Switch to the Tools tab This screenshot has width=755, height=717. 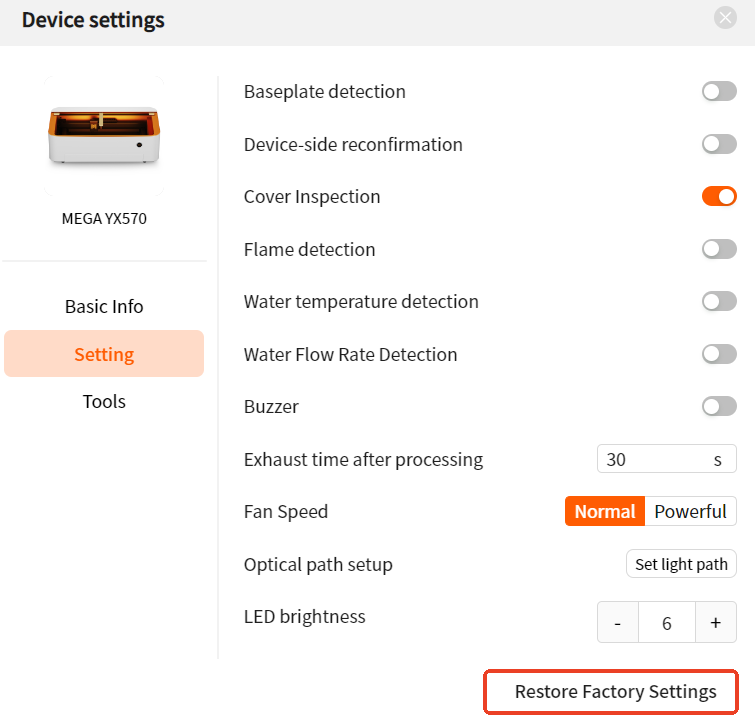pyautogui.click(x=104, y=401)
